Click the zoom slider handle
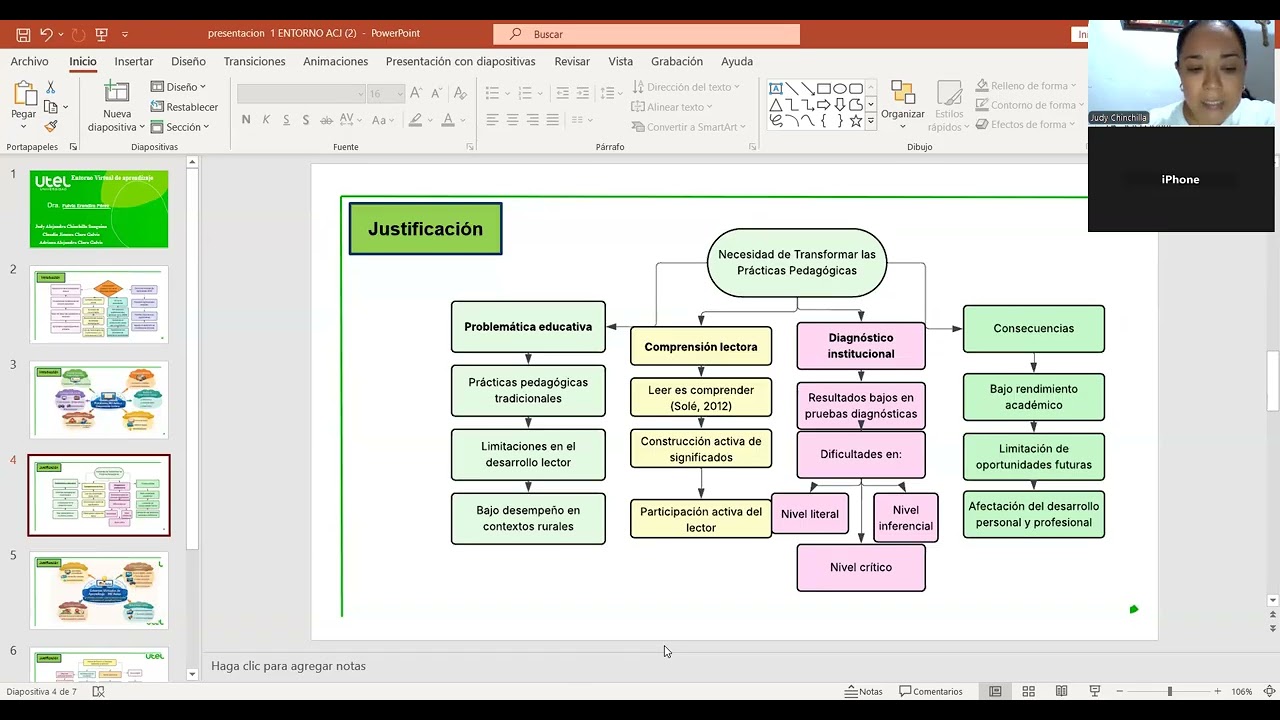 1170,691
